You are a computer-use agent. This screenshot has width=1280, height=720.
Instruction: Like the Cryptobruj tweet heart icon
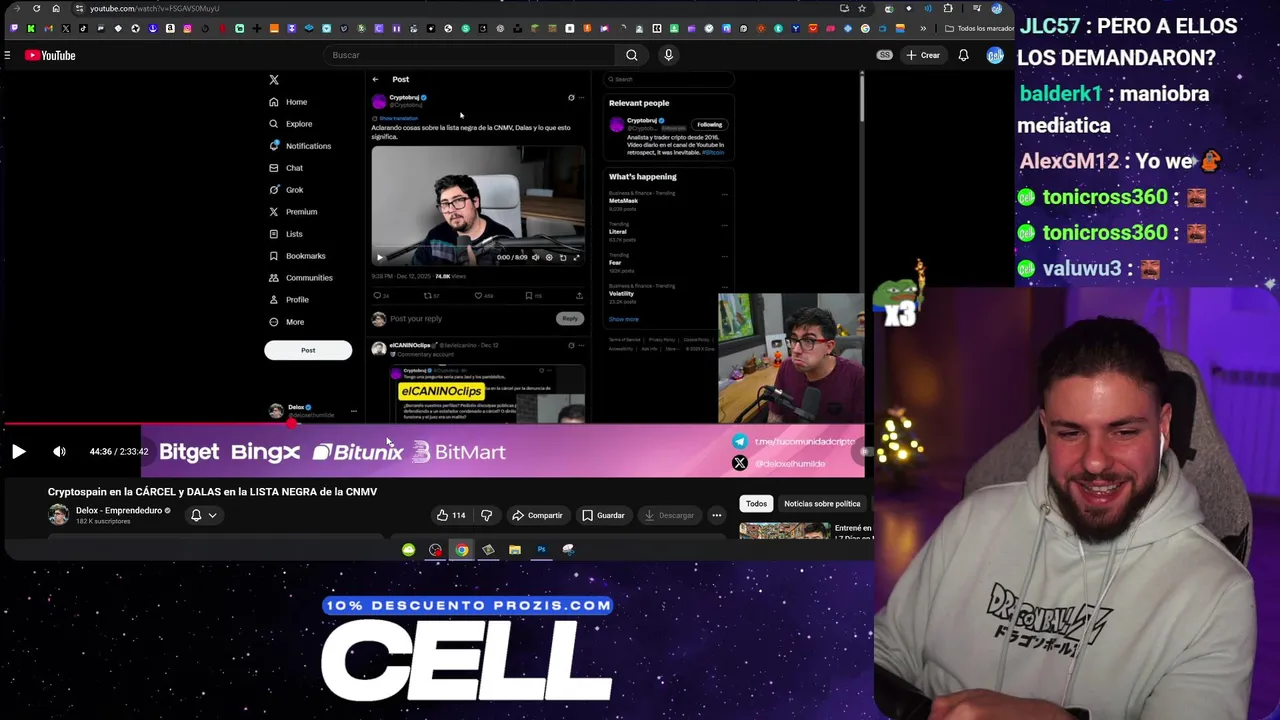(478, 296)
